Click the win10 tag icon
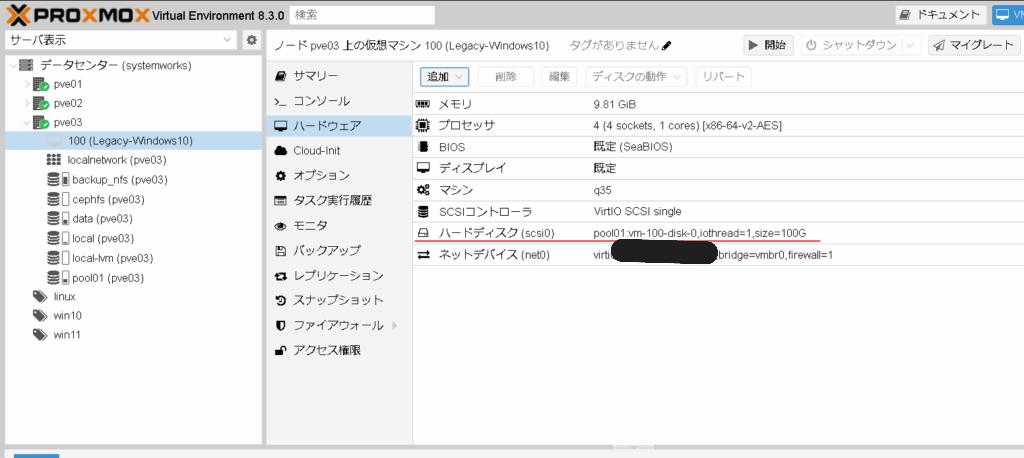1024x458 pixels. (x=40, y=316)
